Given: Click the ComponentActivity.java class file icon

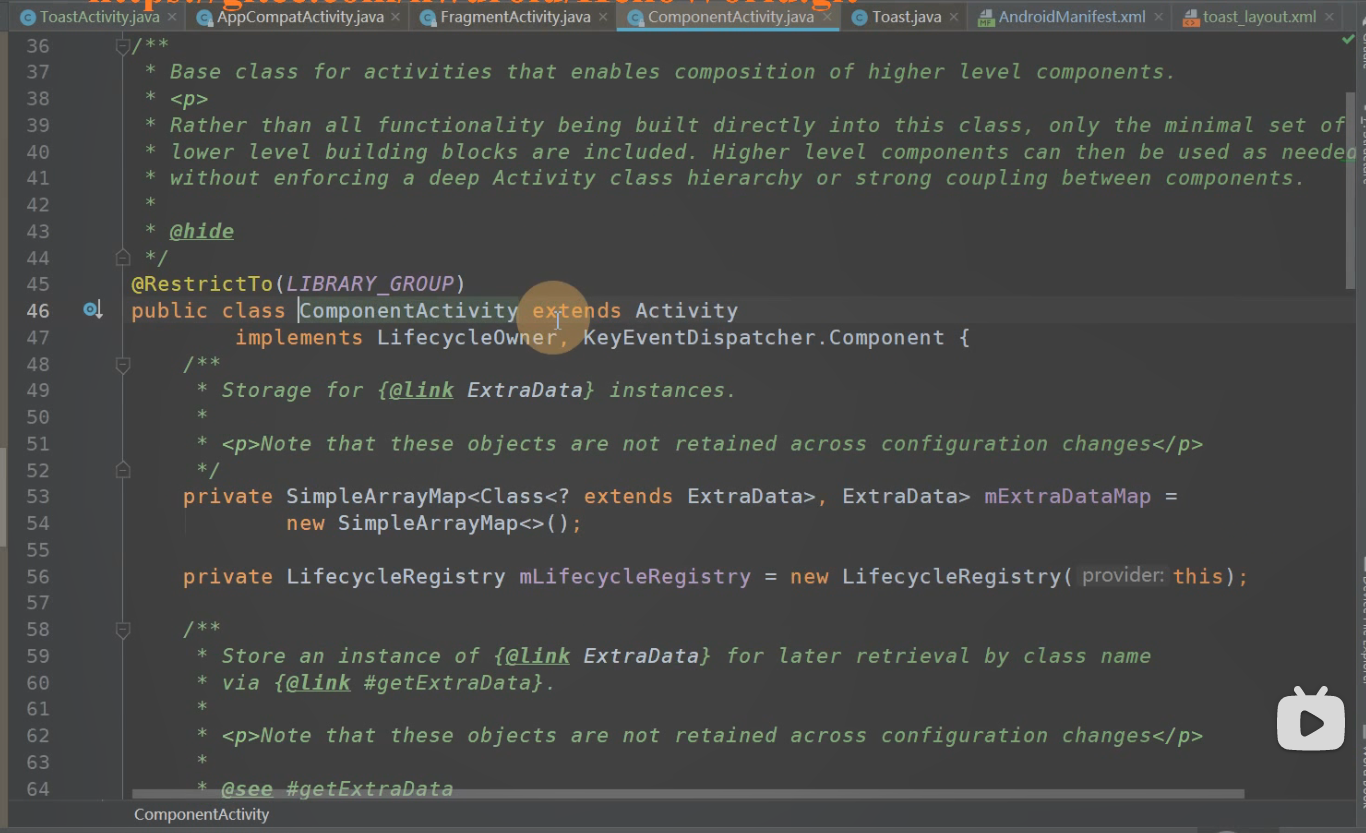Looking at the screenshot, I should click(x=635, y=17).
